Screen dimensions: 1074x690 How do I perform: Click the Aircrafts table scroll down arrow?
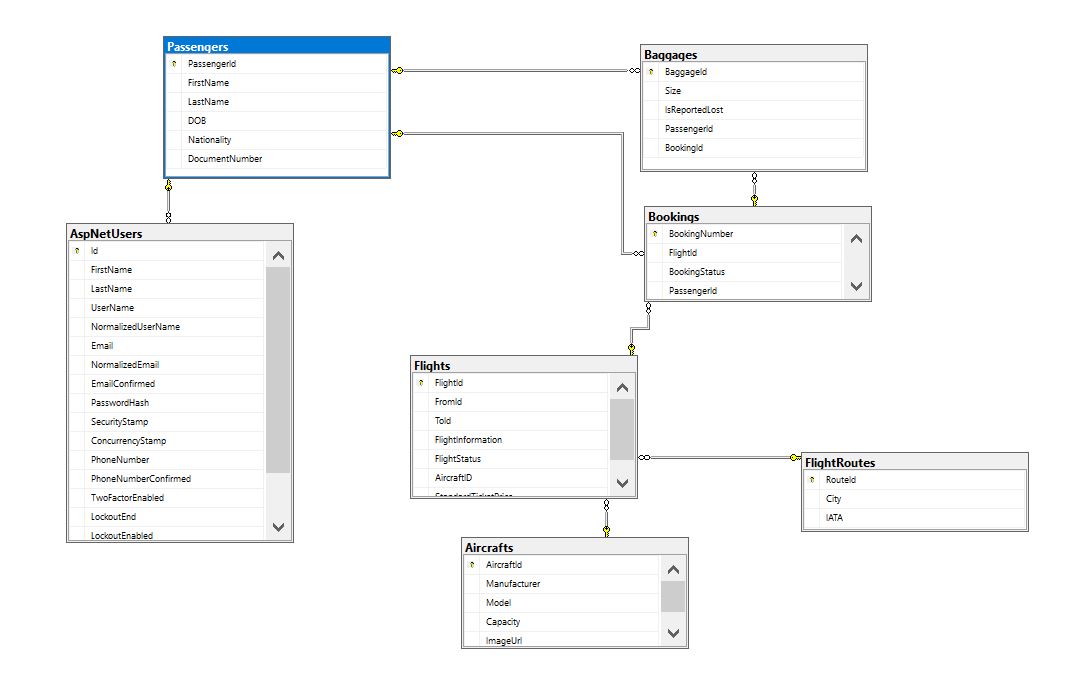pos(673,633)
